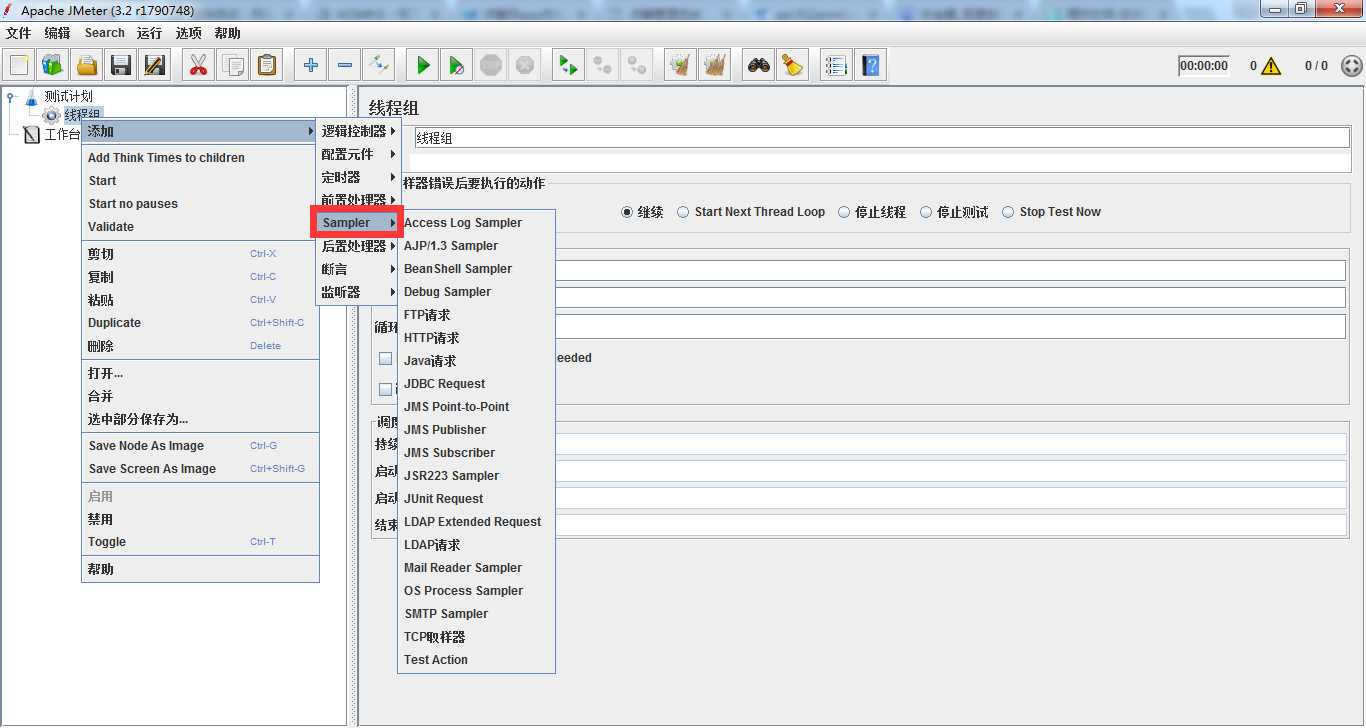Select Start Next Thread Loop radio

tap(751, 212)
